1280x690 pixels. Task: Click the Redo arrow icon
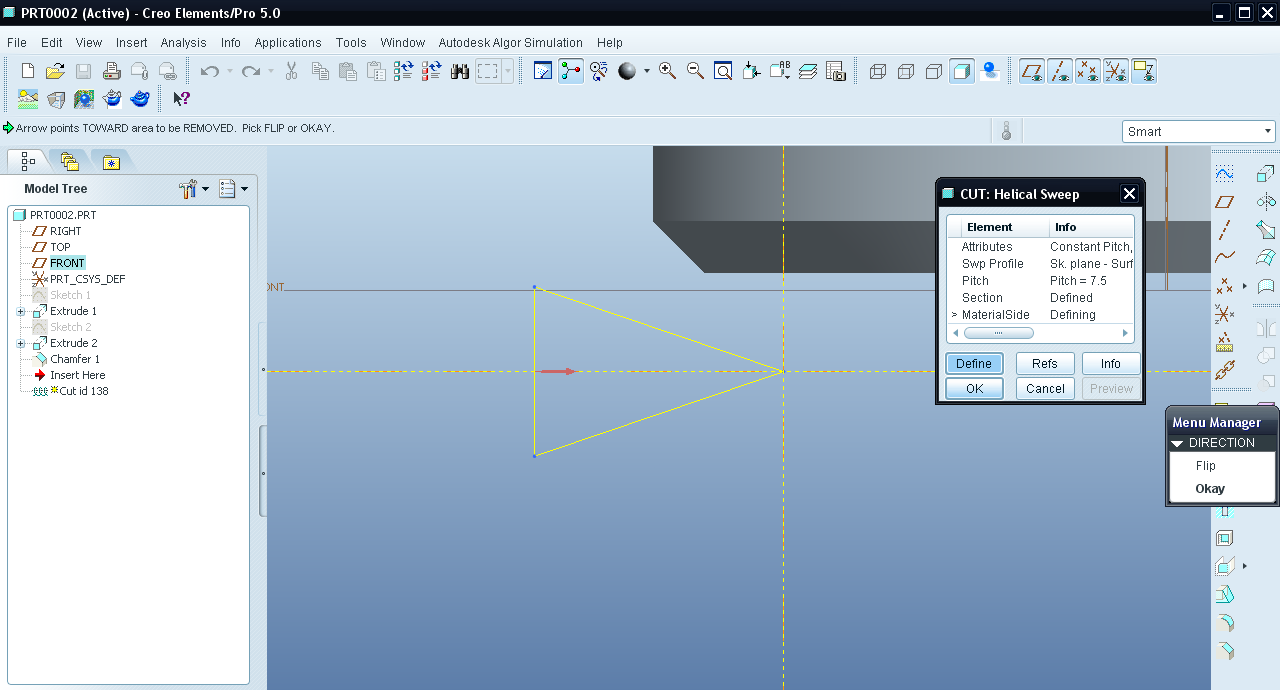(251, 71)
